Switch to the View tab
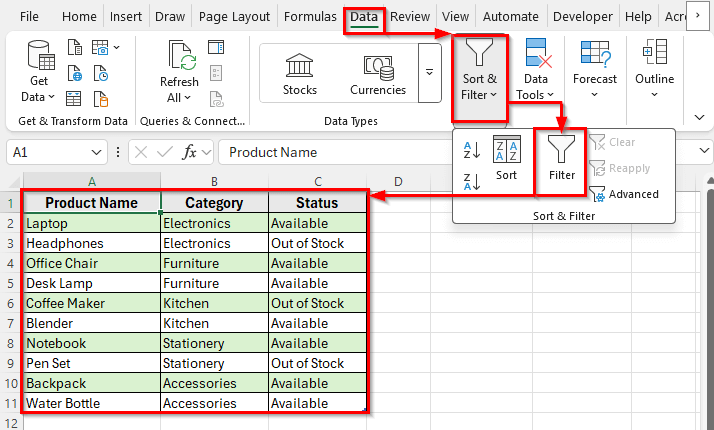714x430 pixels. tap(455, 17)
